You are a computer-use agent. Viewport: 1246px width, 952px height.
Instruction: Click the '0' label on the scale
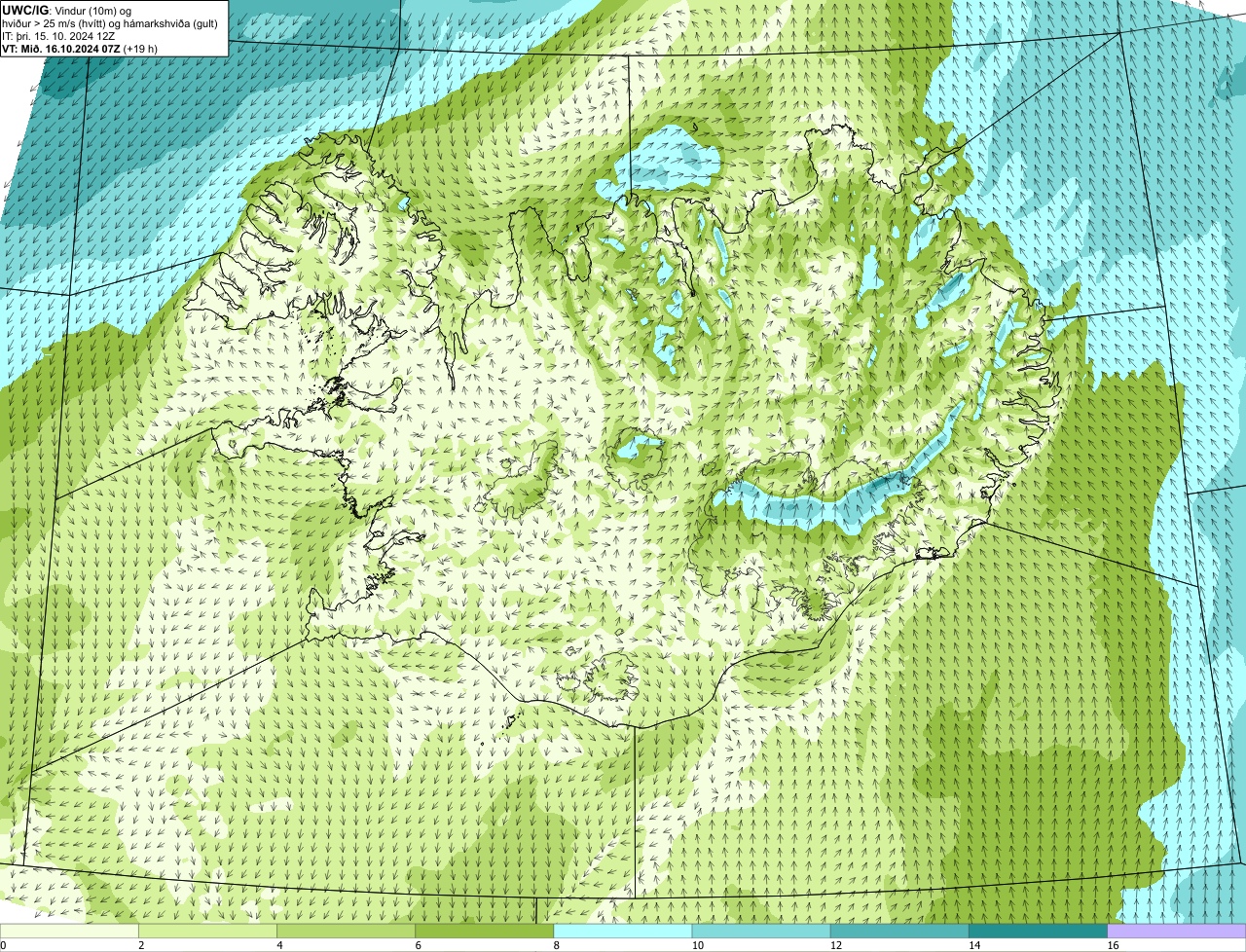click(3, 945)
